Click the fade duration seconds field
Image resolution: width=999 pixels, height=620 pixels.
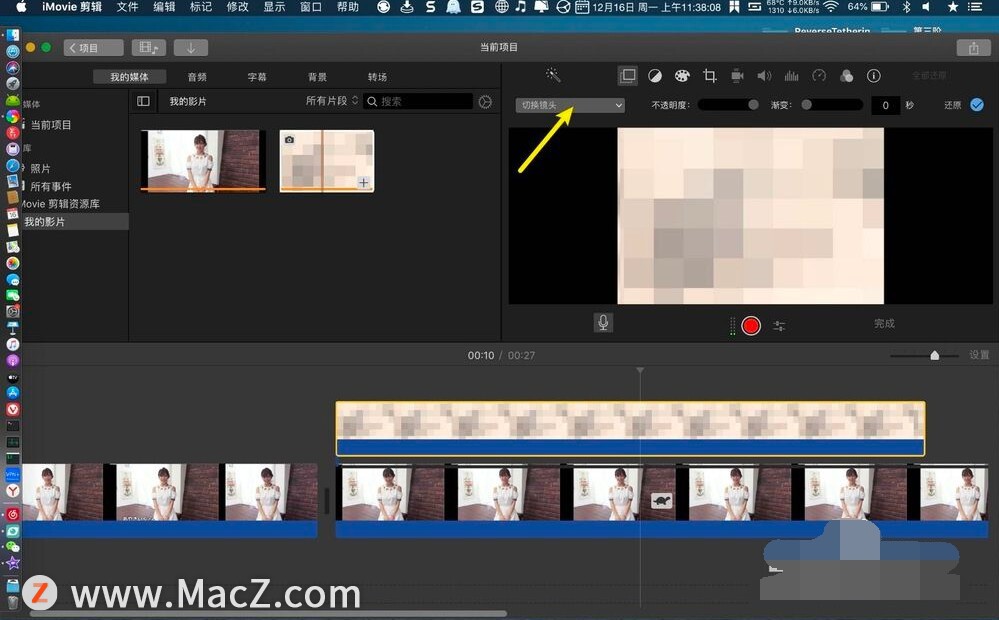pos(885,105)
